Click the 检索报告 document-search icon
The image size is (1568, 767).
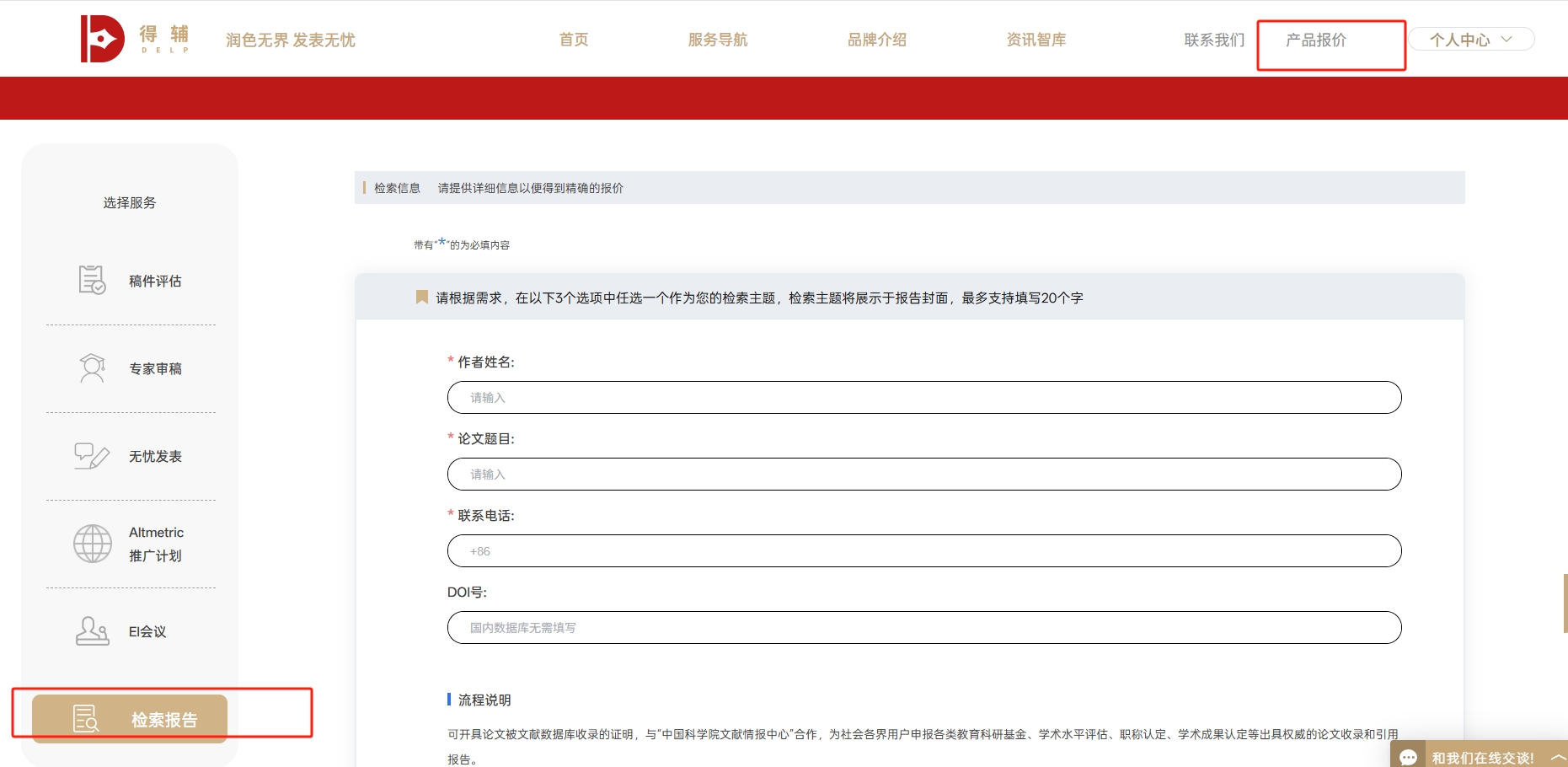click(84, 717)
